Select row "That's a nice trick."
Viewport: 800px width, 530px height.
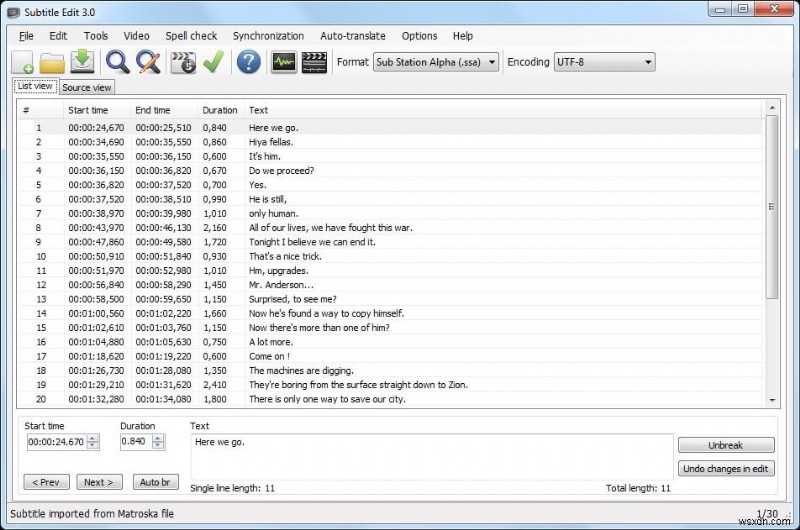pos(390,256)
